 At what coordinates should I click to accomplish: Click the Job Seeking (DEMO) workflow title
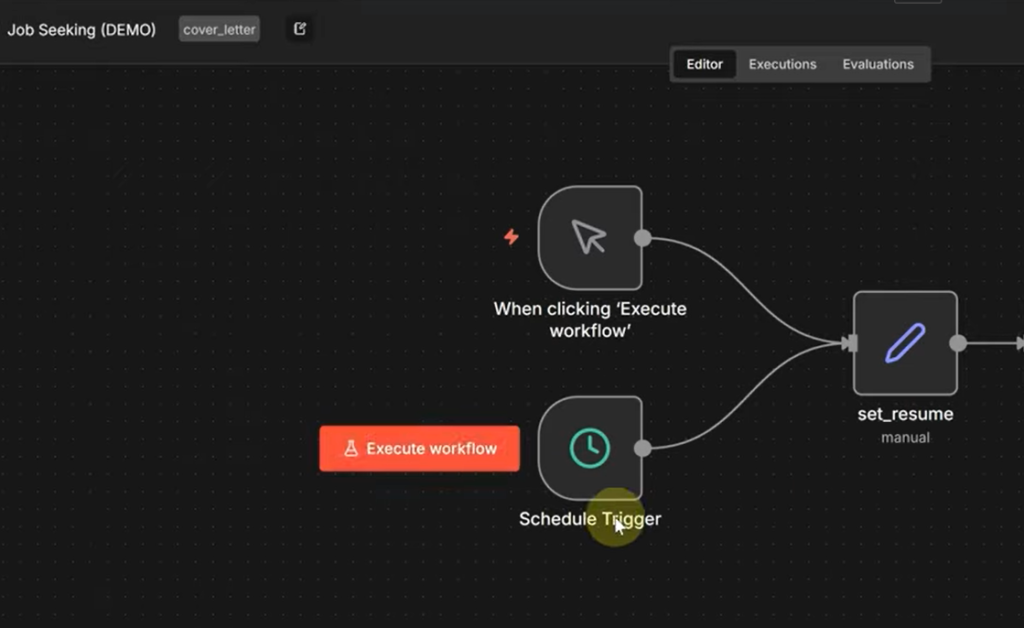pyautogui.click(x=82, y=30)
